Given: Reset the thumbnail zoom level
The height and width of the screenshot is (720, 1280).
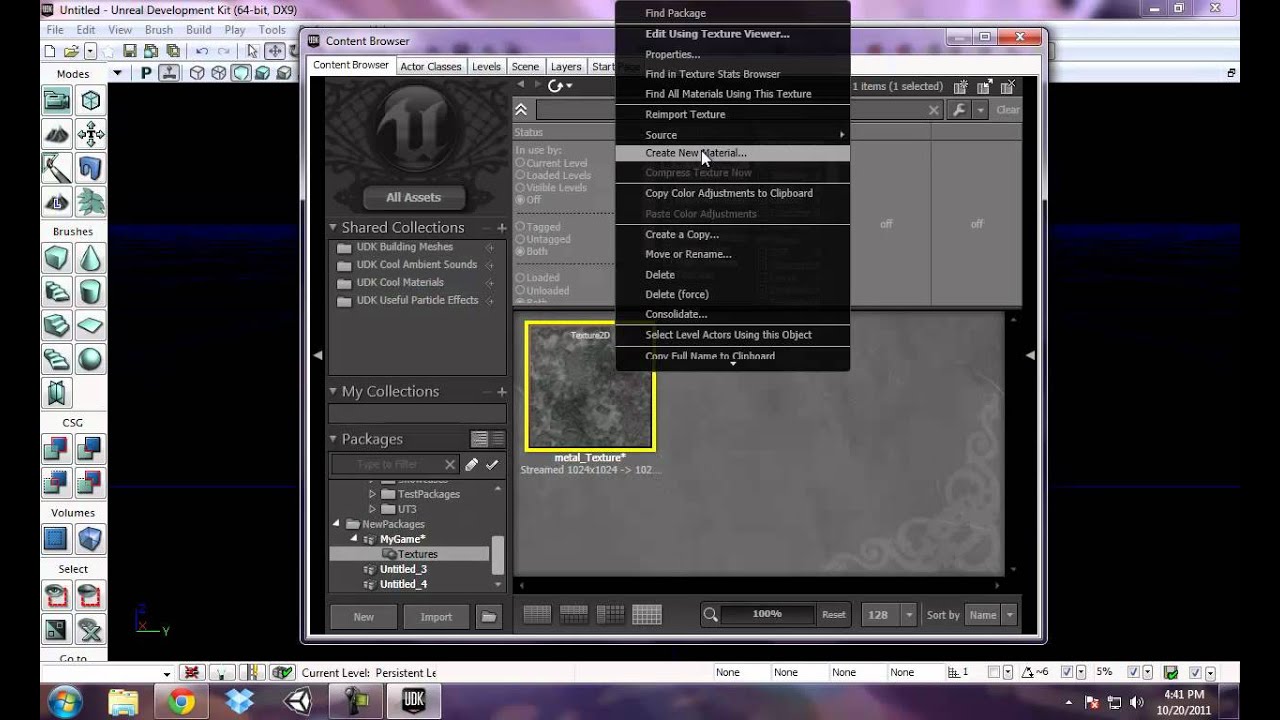Looking at the screenshot, I should [x=834, y=615].
